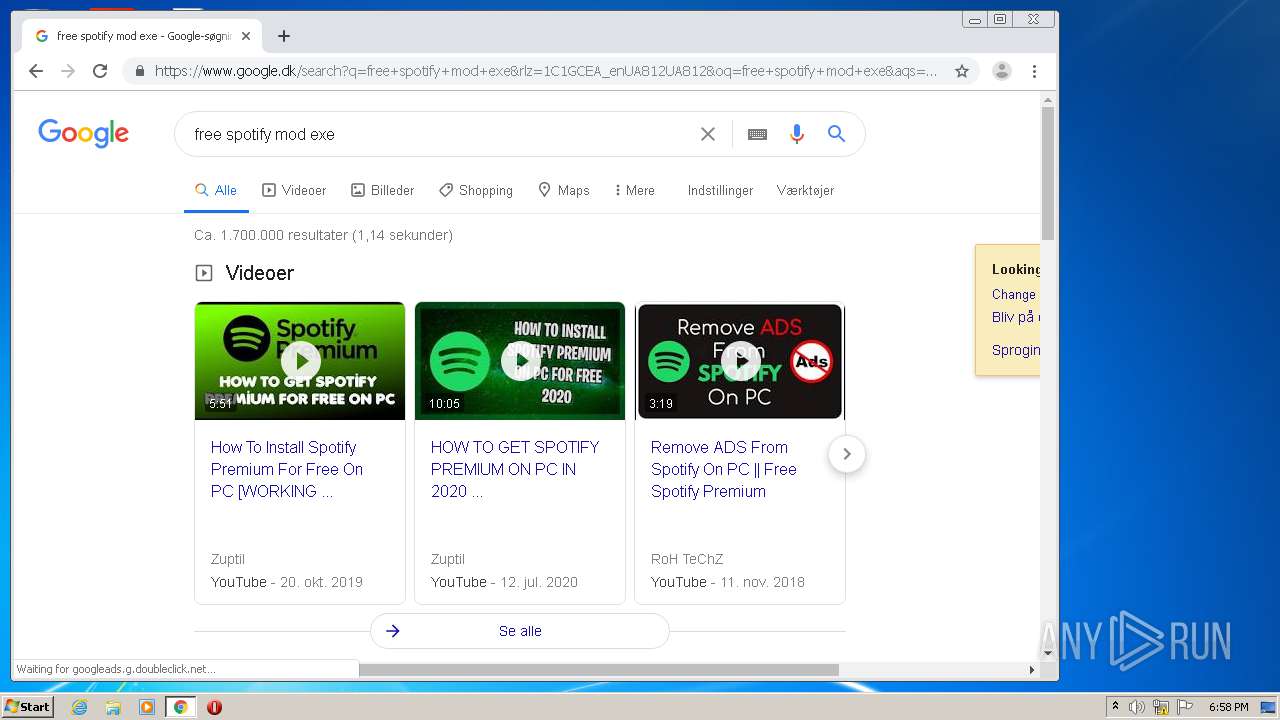Switch to the Videoer search tab
The image size is (1280, 720).
(x=294, y=190)
